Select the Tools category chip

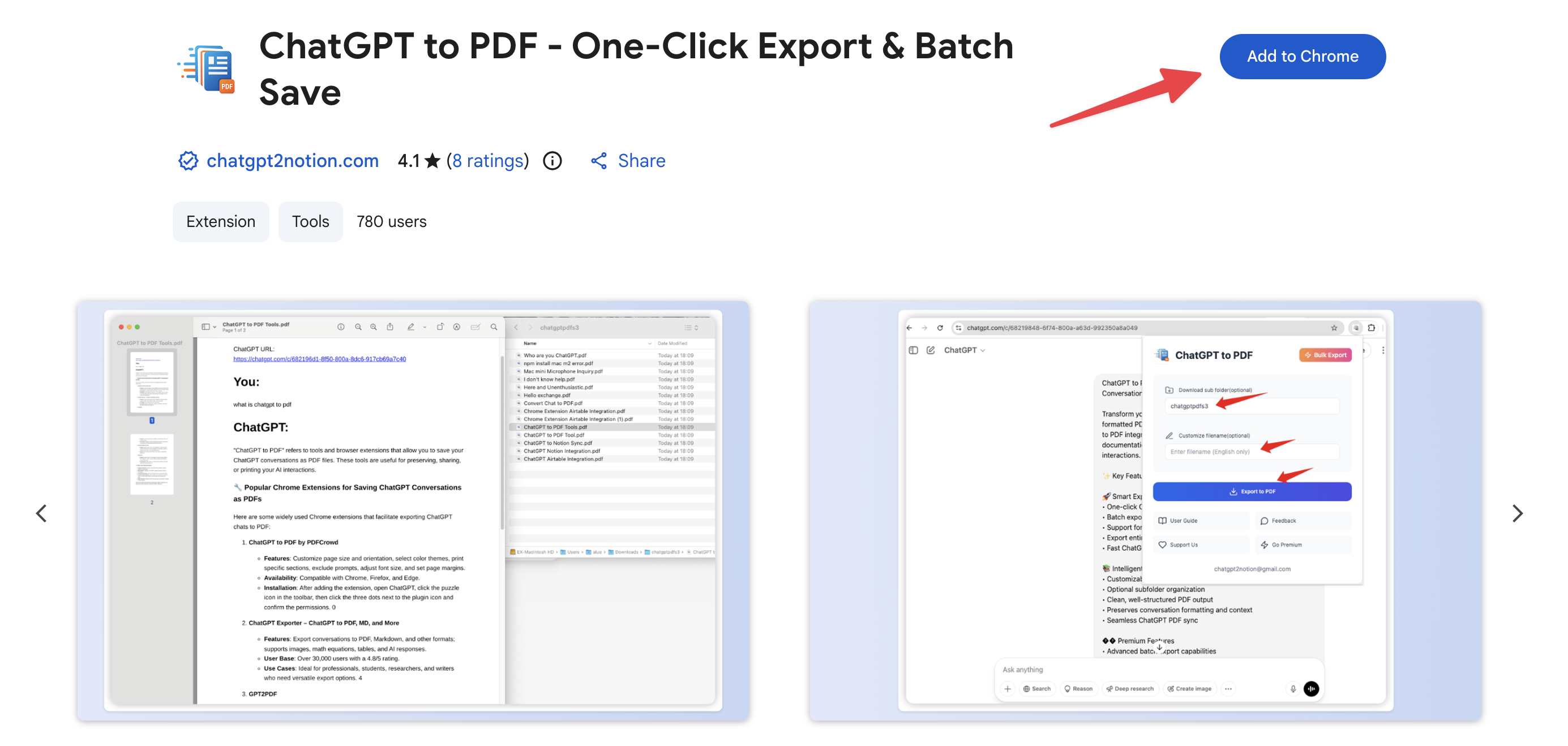[310, 221]
